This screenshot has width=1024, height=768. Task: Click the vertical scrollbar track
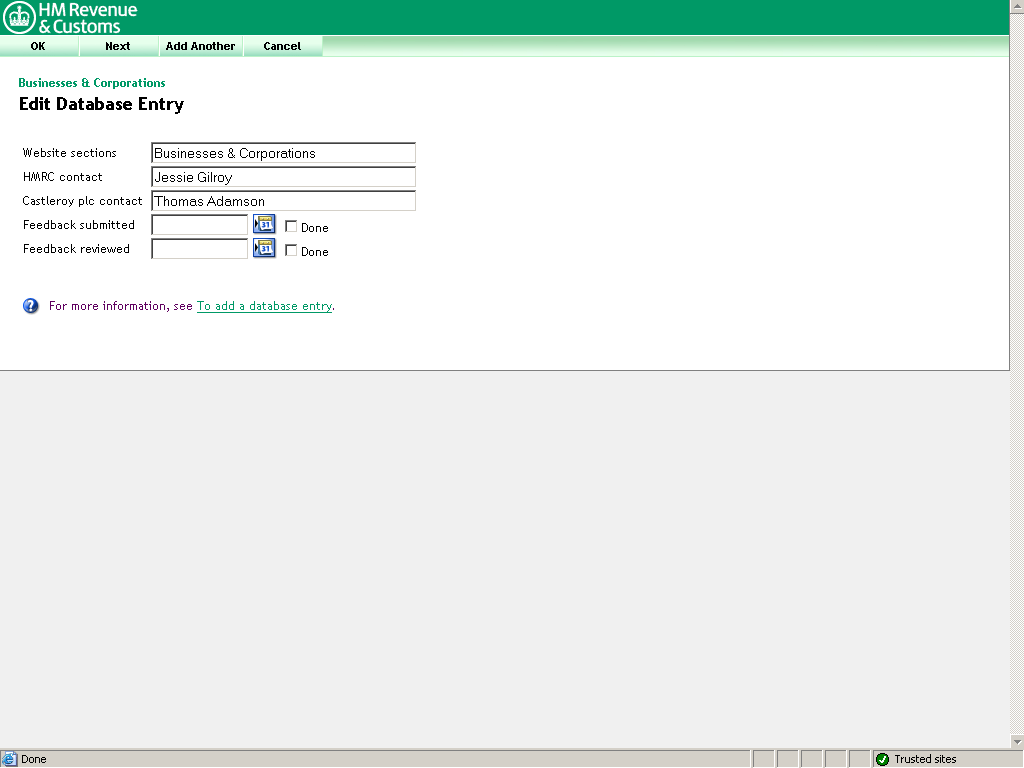point(1017,400)
